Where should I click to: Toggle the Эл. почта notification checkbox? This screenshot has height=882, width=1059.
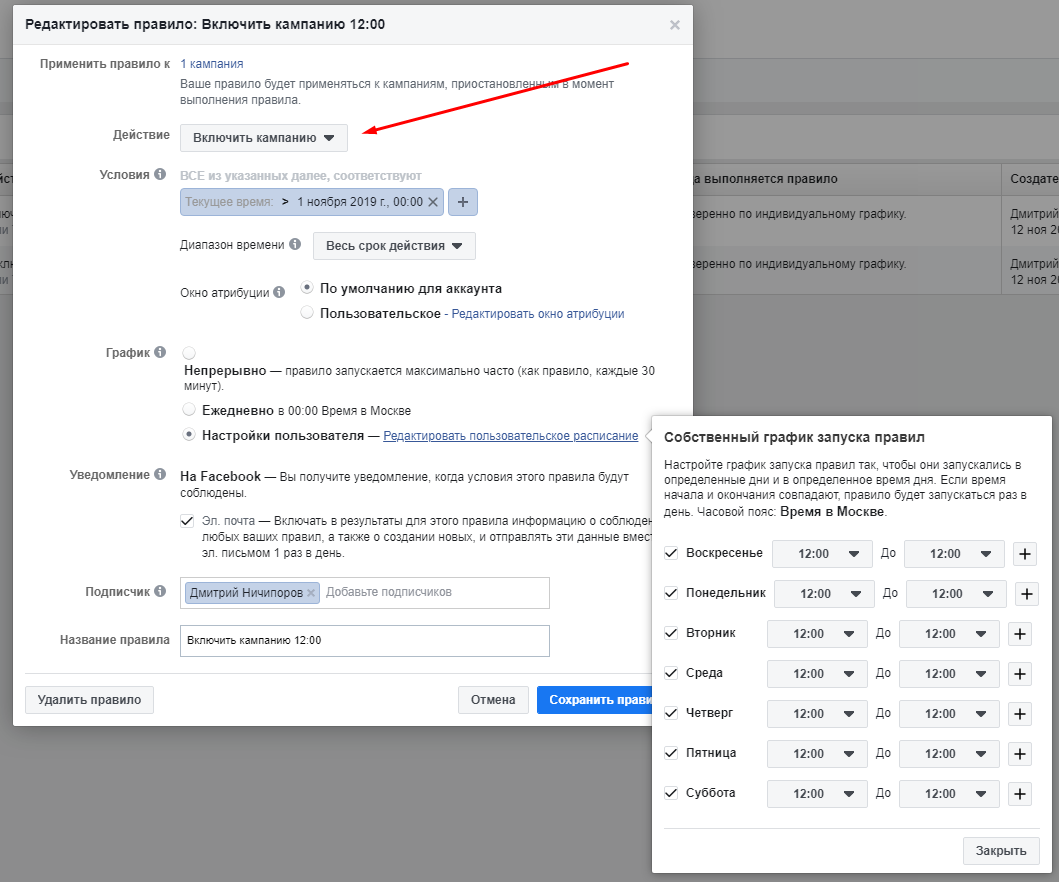[187, 521]
